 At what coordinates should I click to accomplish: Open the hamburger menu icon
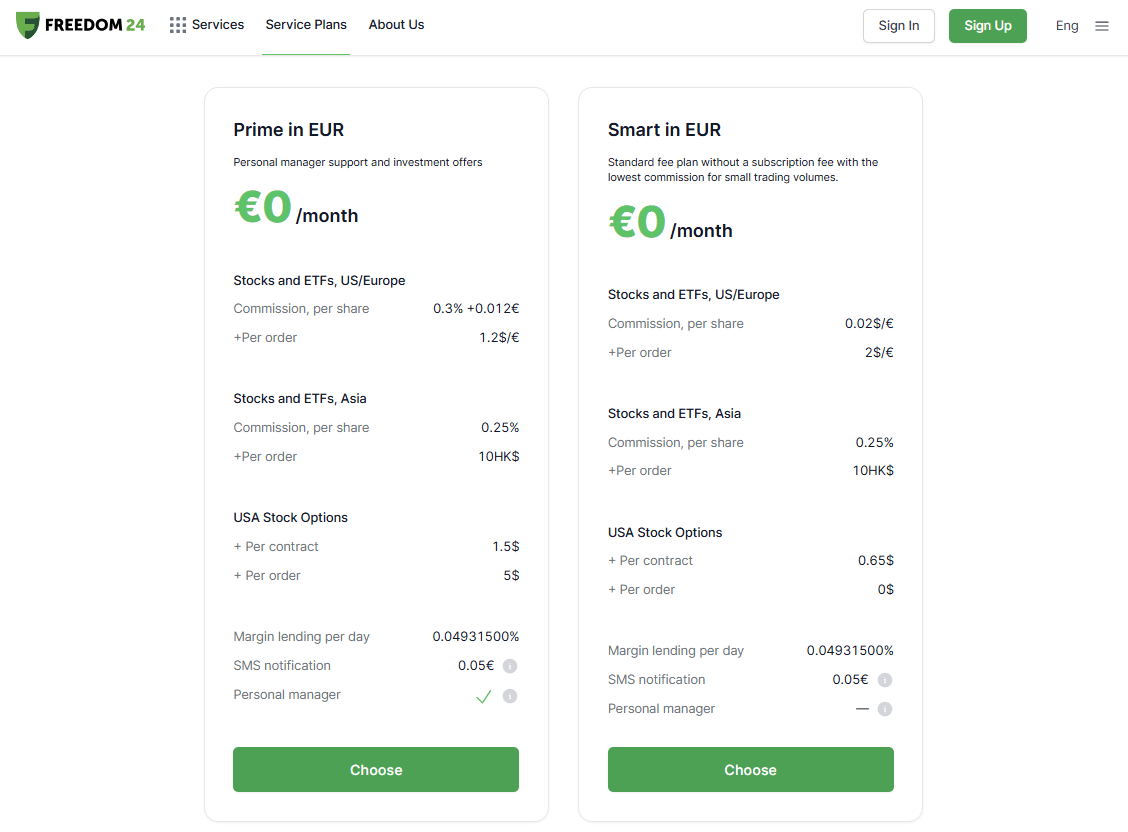1101,26
